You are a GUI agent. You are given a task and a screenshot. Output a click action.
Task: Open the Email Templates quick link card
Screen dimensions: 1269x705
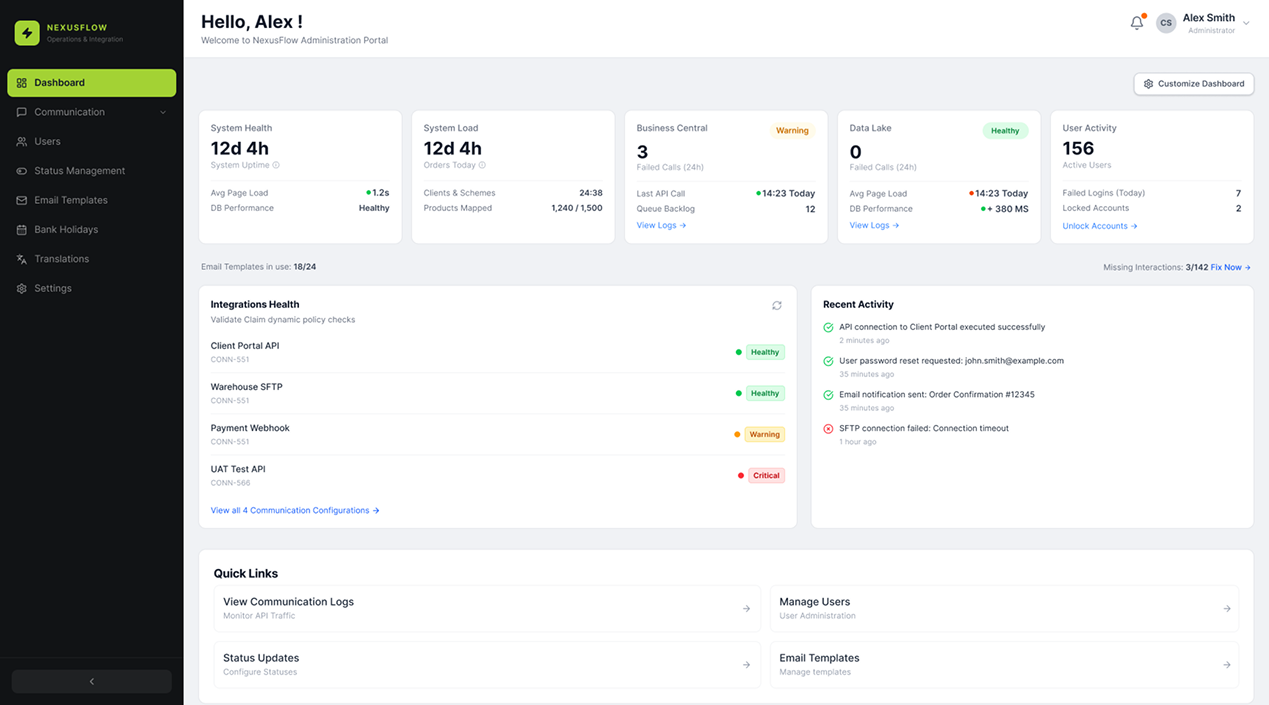point(1004,664)
